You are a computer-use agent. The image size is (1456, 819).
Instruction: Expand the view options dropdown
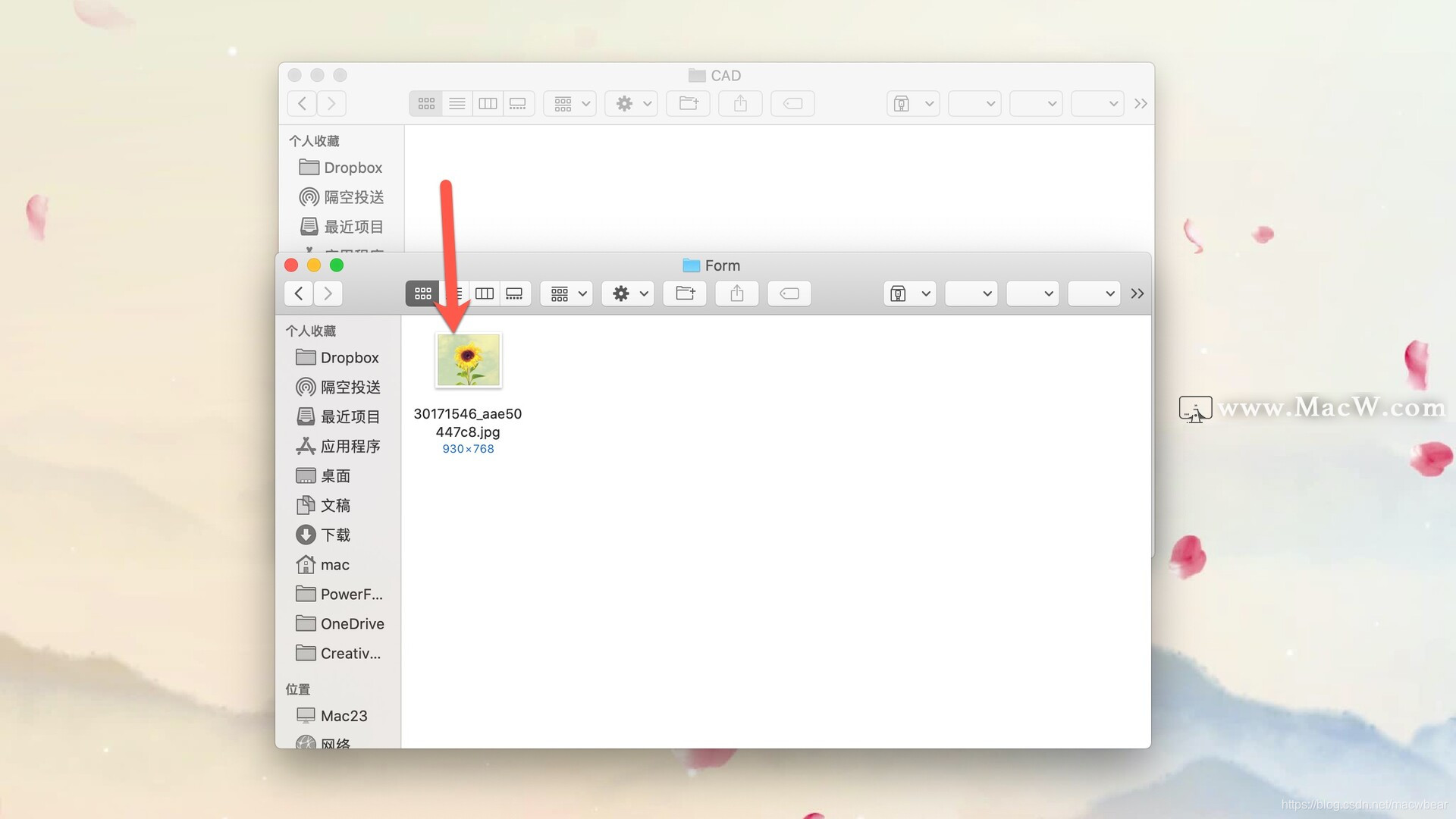pos(565,293)
